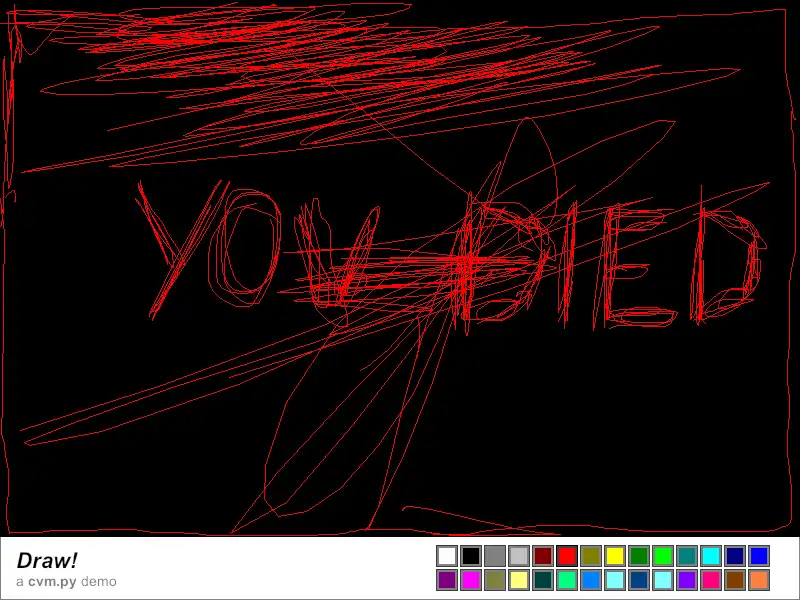
Task: Select the pure blue swatch
Action: point(759,556)
